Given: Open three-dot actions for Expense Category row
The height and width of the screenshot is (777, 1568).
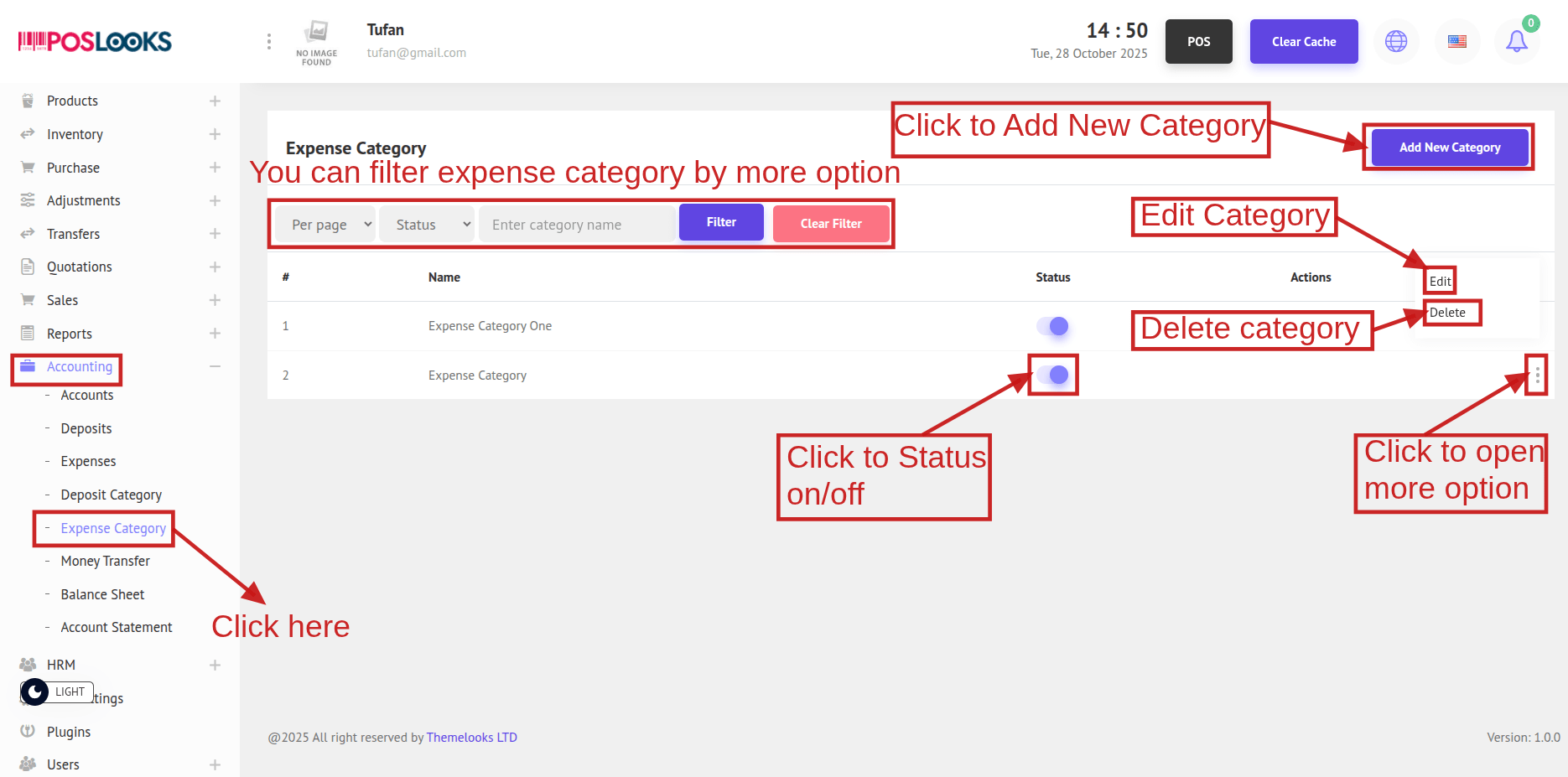Looking at the screenshot, I should [x=1536, y=376].
